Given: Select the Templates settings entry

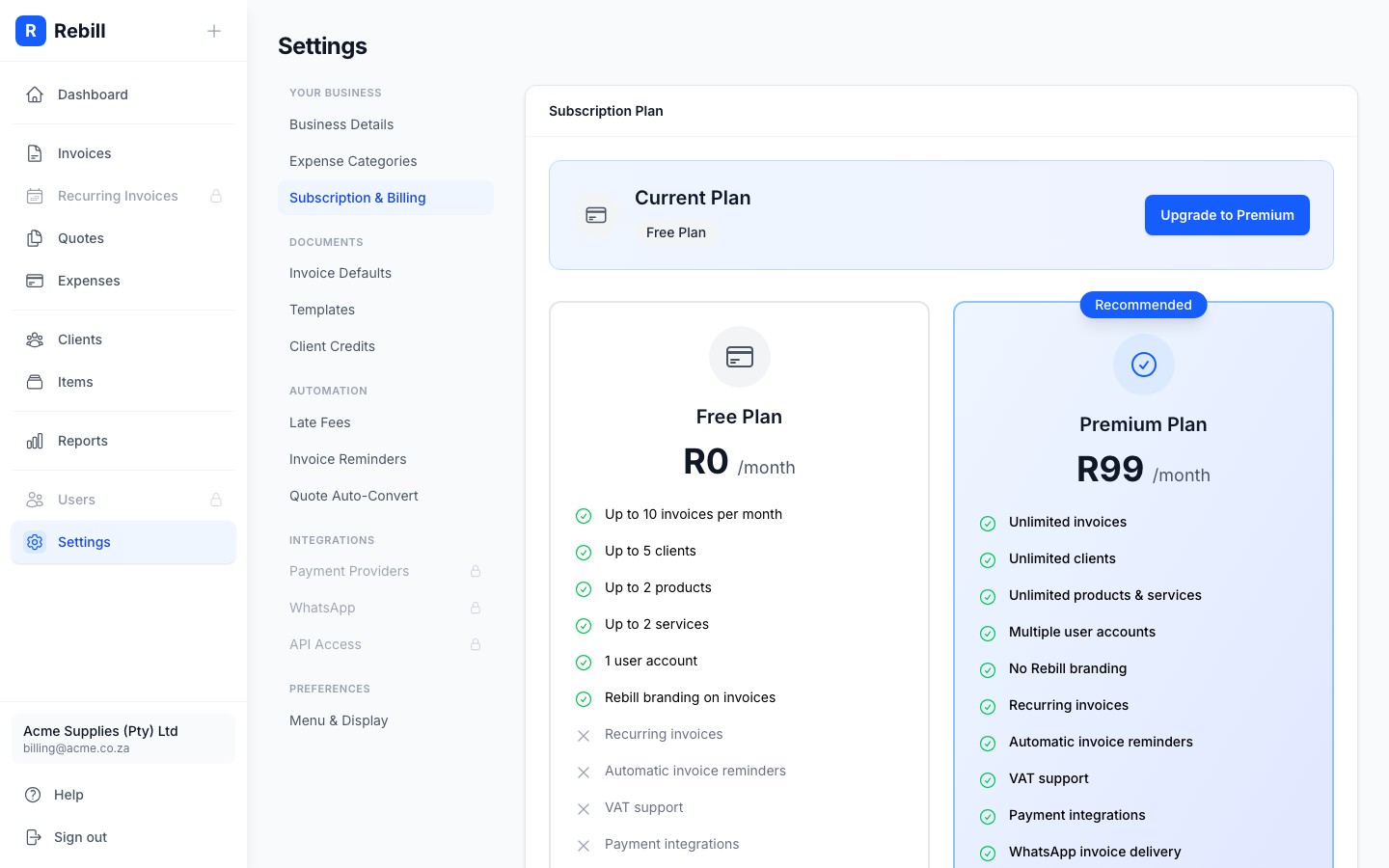Looking at the screenshot, I should 322,310.
